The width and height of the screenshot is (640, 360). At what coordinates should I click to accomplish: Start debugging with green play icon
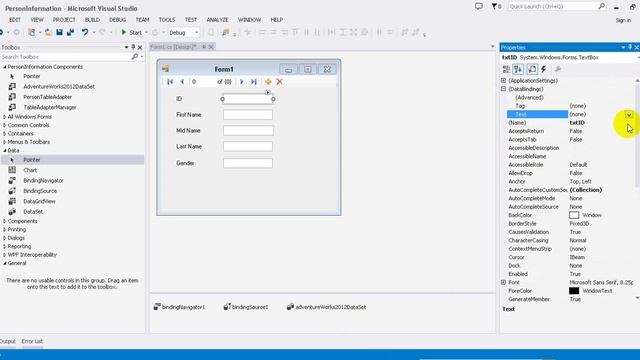[x=124, y=32]
